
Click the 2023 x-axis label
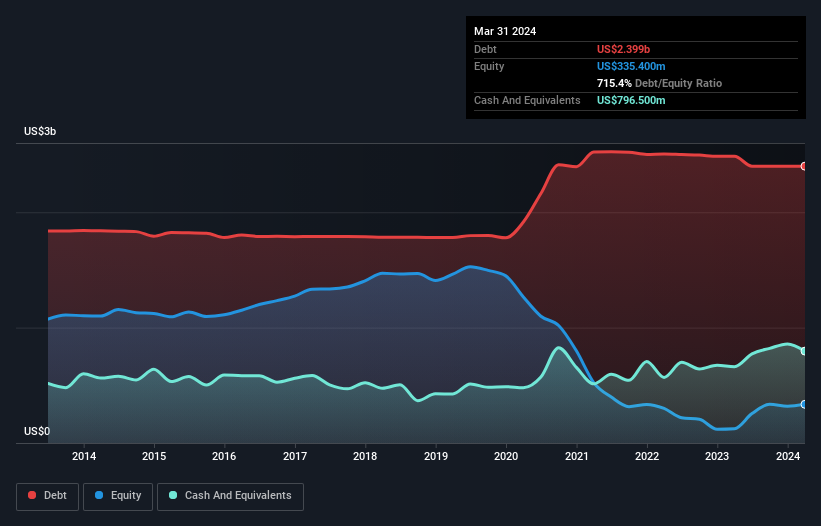(x=717, y=456)
